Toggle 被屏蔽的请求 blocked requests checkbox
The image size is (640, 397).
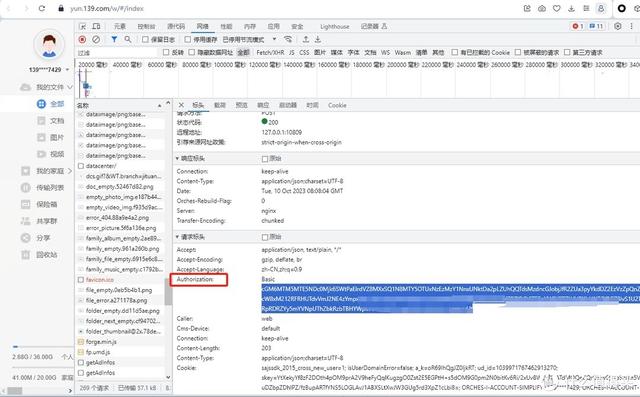518,52
